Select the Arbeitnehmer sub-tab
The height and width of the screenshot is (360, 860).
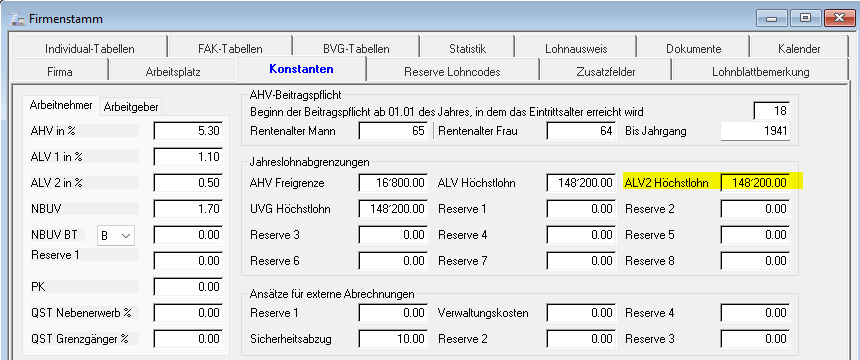click(61, 105)
